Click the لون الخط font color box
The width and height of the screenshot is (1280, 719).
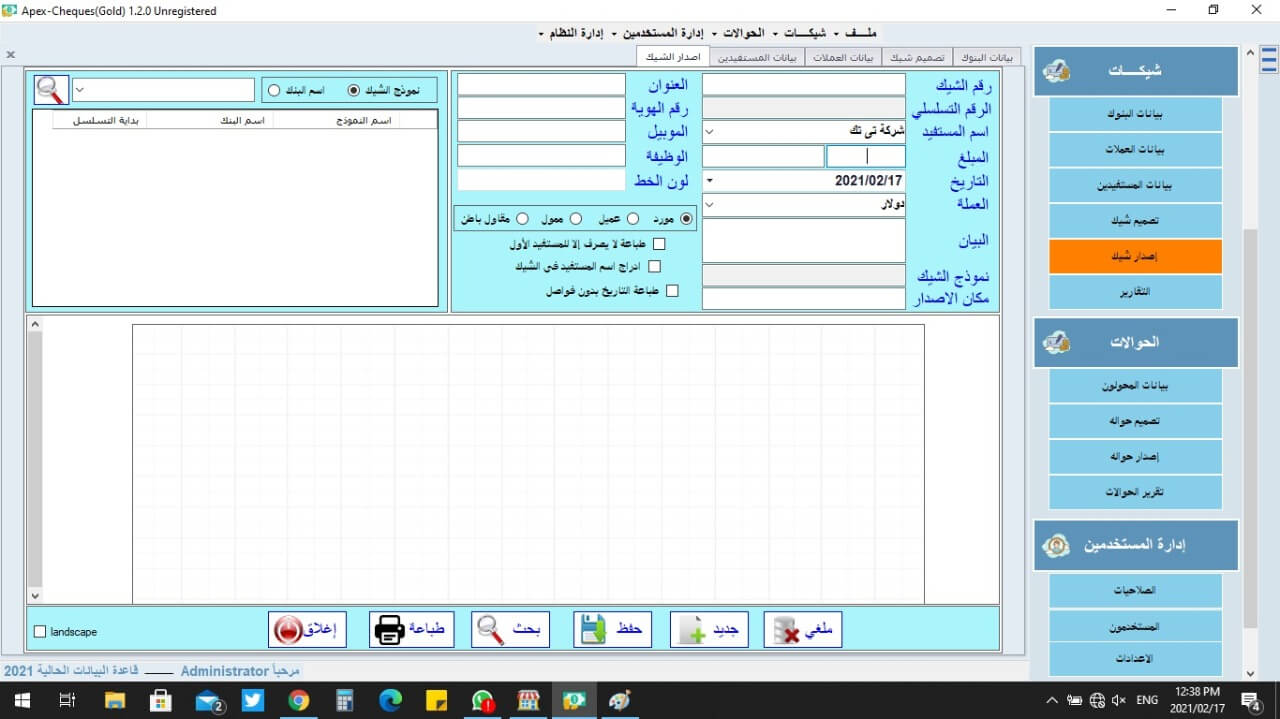[541, 180]
